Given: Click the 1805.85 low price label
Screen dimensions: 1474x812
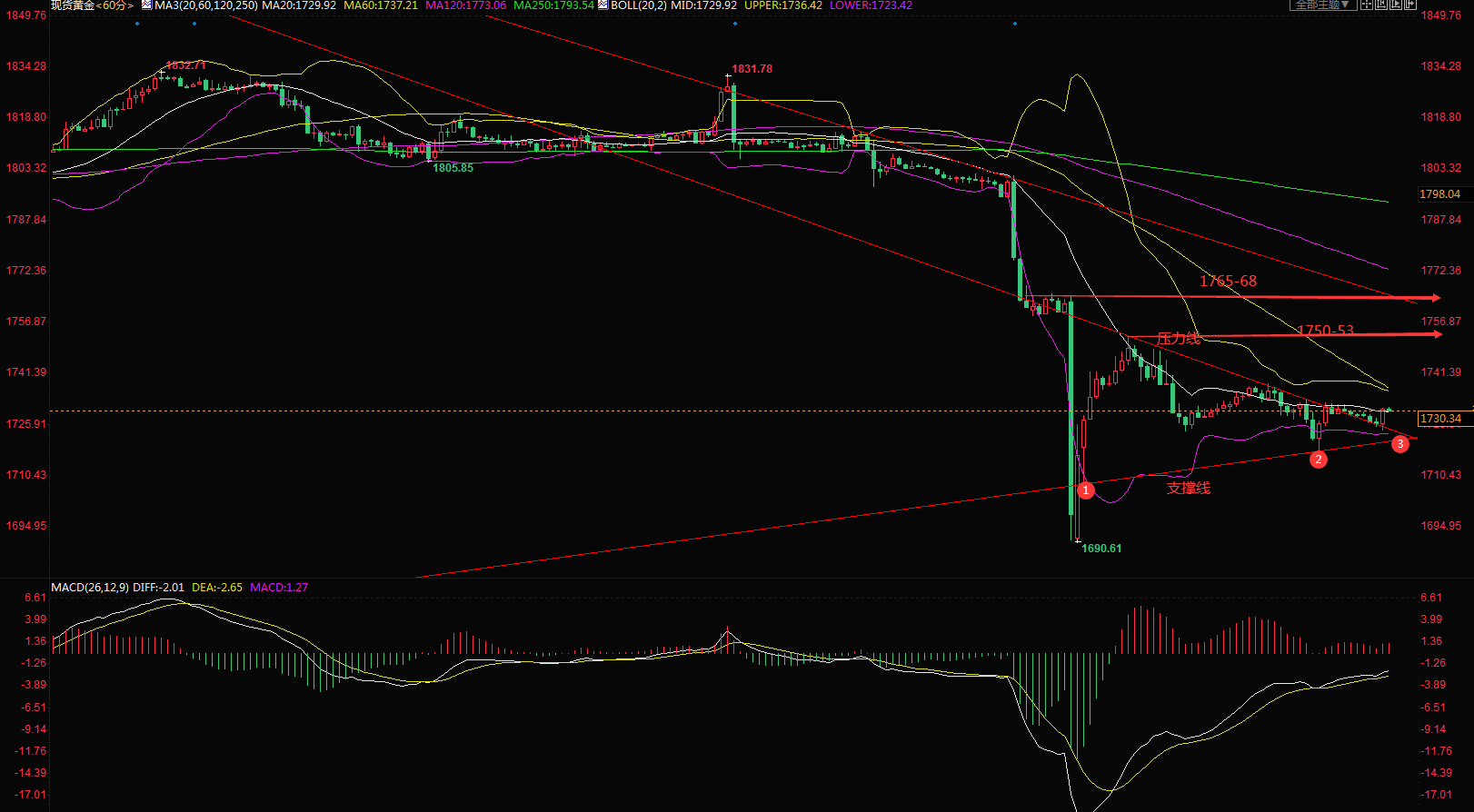Looking at the screenshot, I should [x=453, y=168].
